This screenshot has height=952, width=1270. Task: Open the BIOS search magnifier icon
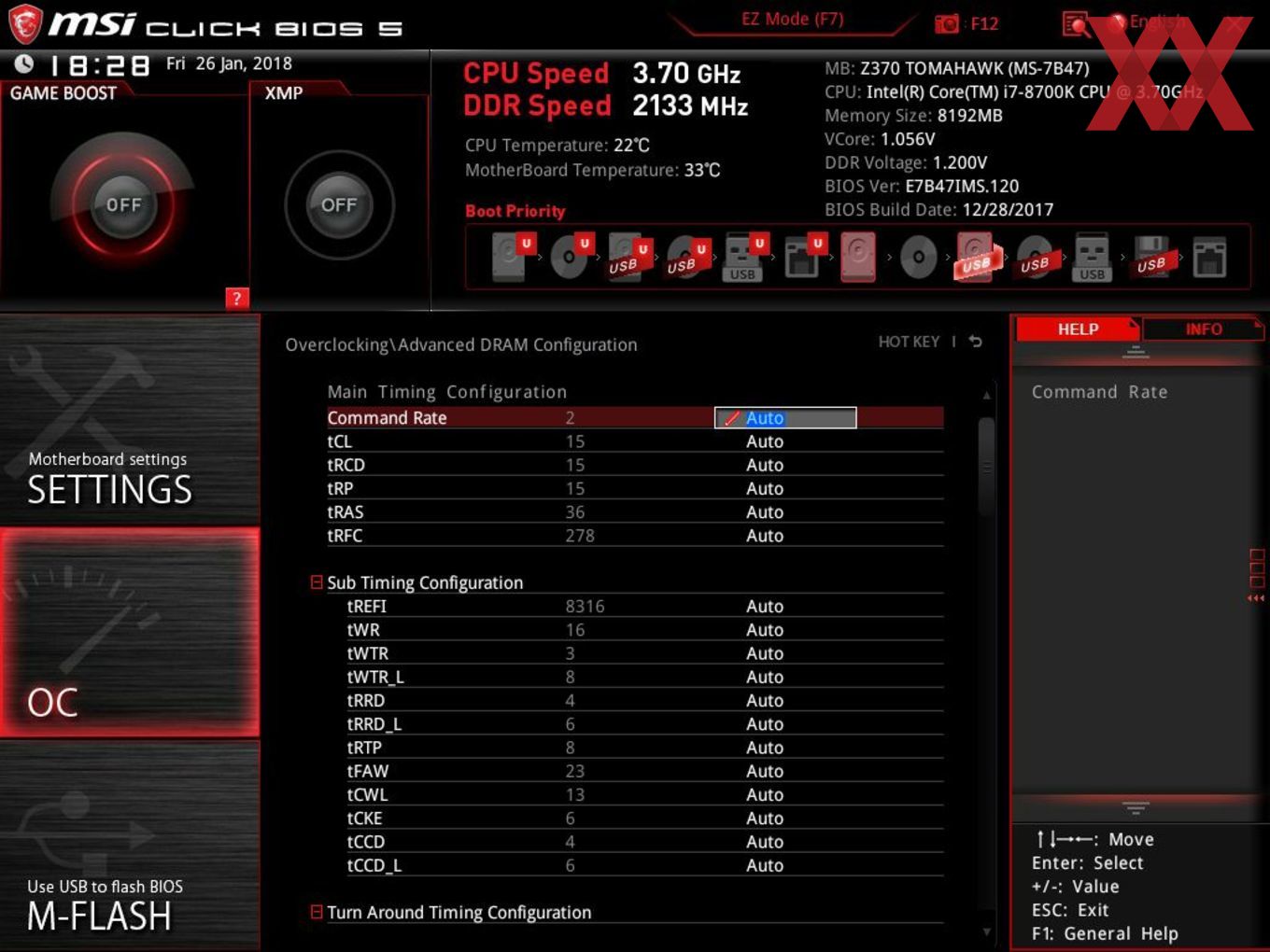pos(1077,24)
